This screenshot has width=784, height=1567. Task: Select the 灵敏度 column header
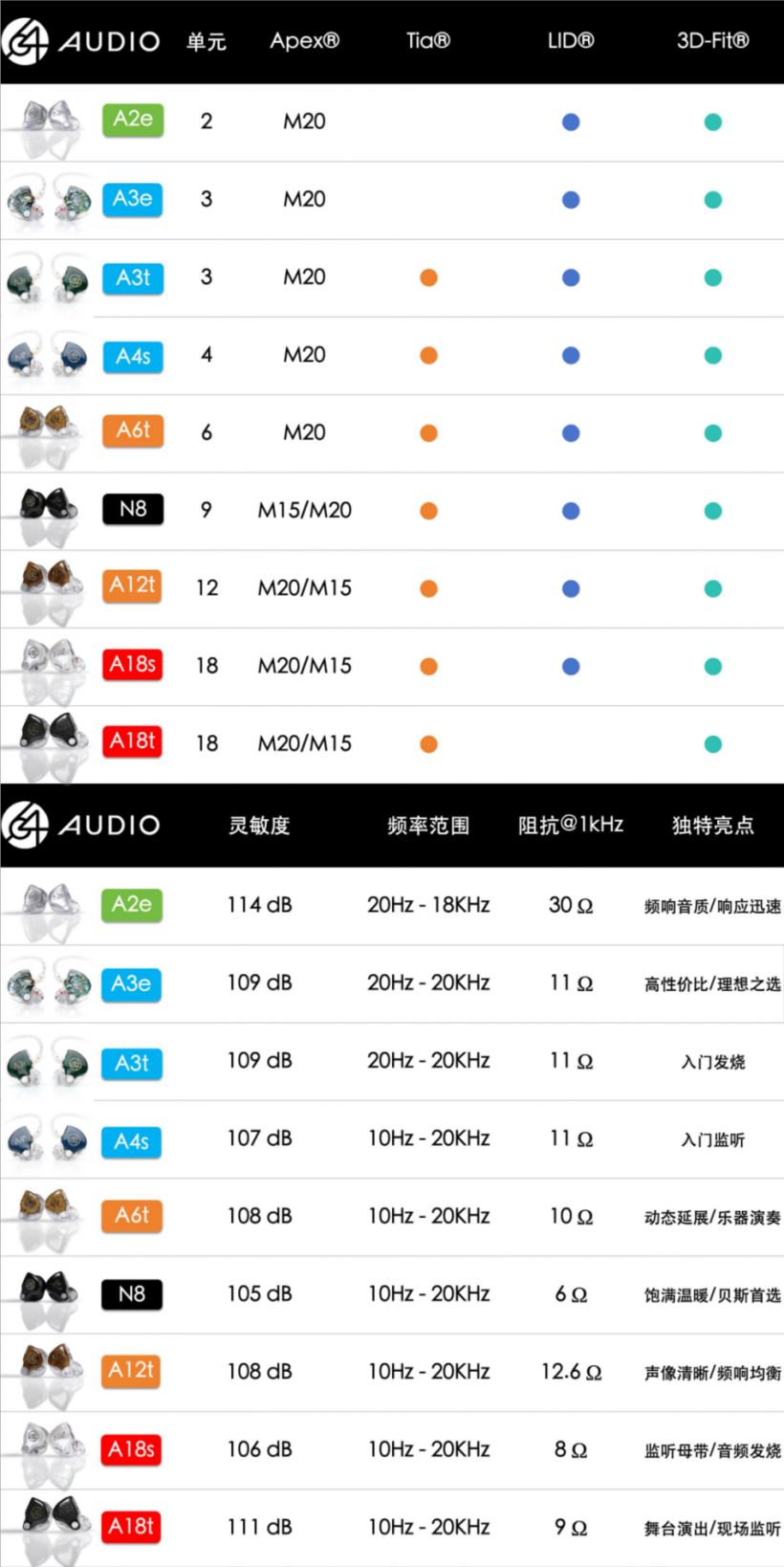[x=259, y=825]
